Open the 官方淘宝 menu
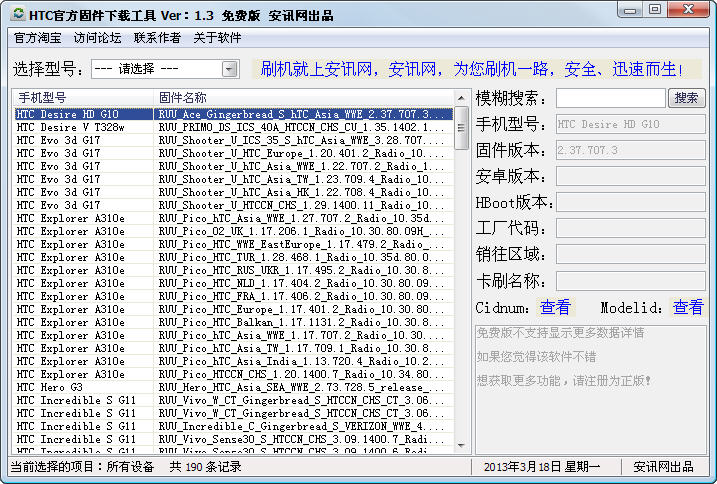Viewport: 717px width, 484px height. pyautogui.click(x=37, y=38)
